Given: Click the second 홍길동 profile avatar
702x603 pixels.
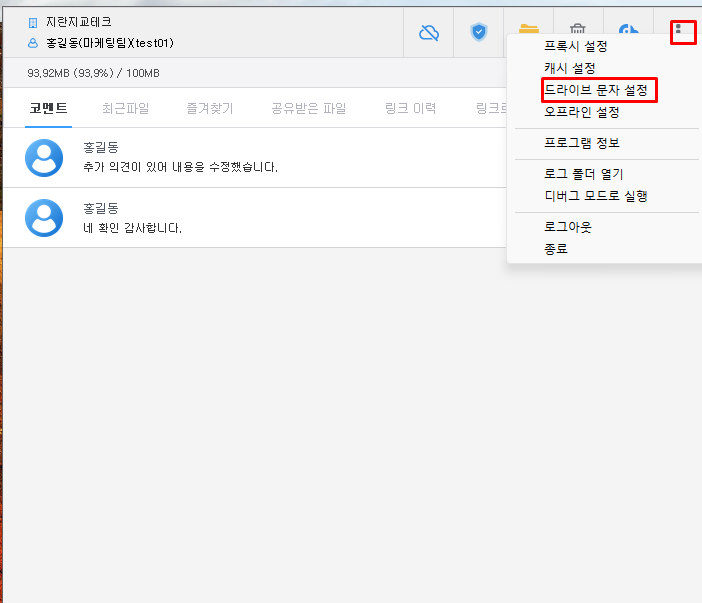Looking at the screenshot, I should 44,218.
